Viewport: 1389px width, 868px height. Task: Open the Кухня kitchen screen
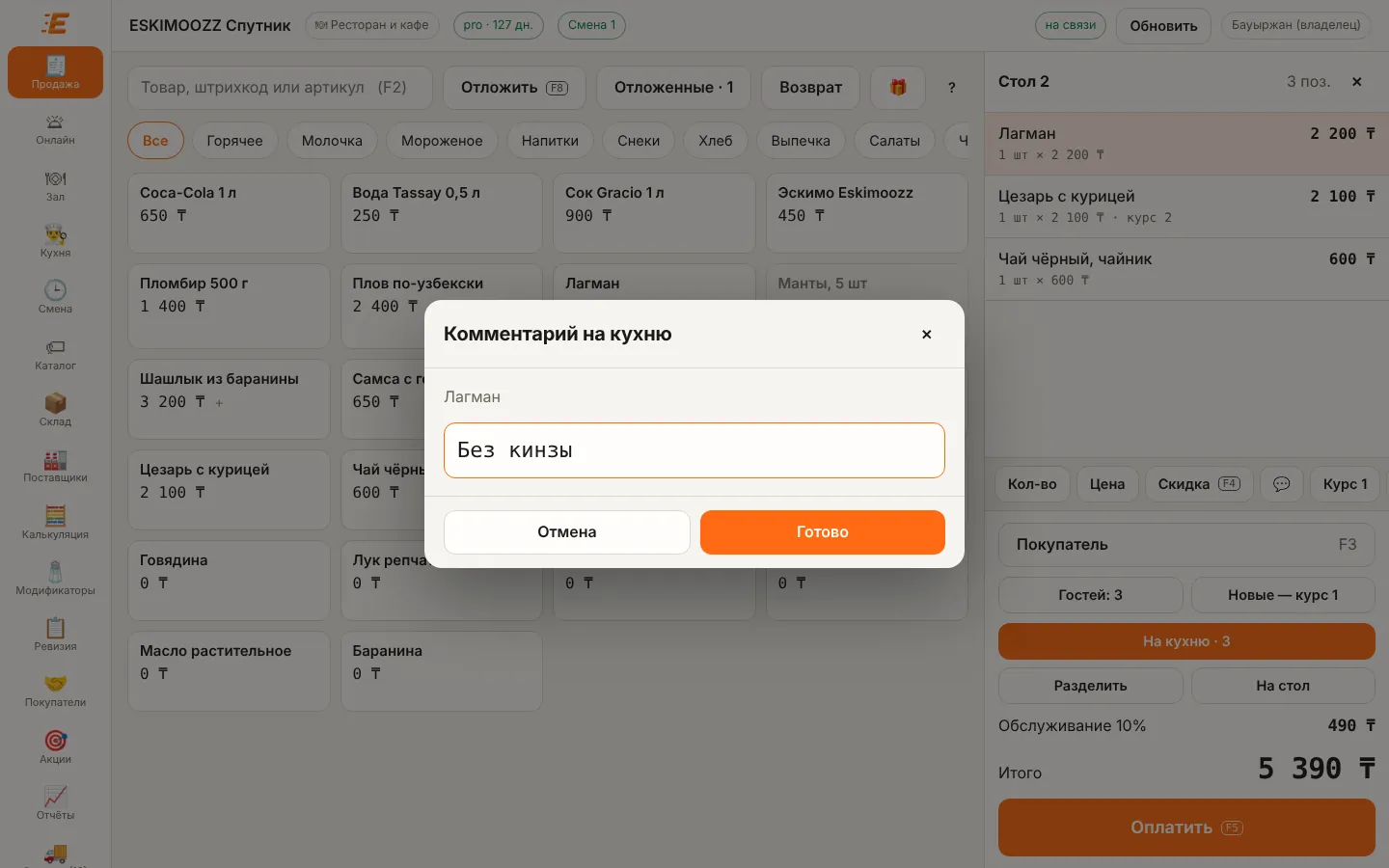55,242
